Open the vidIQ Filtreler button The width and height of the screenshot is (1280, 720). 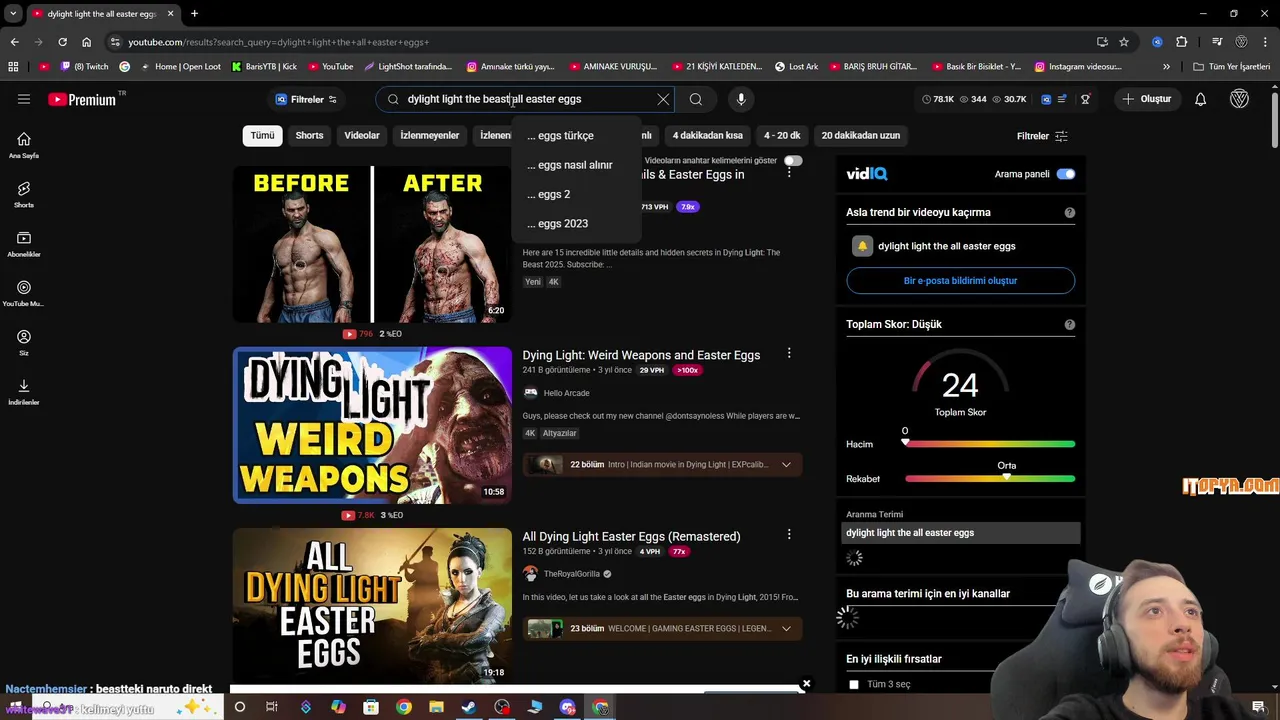(306, 99)
